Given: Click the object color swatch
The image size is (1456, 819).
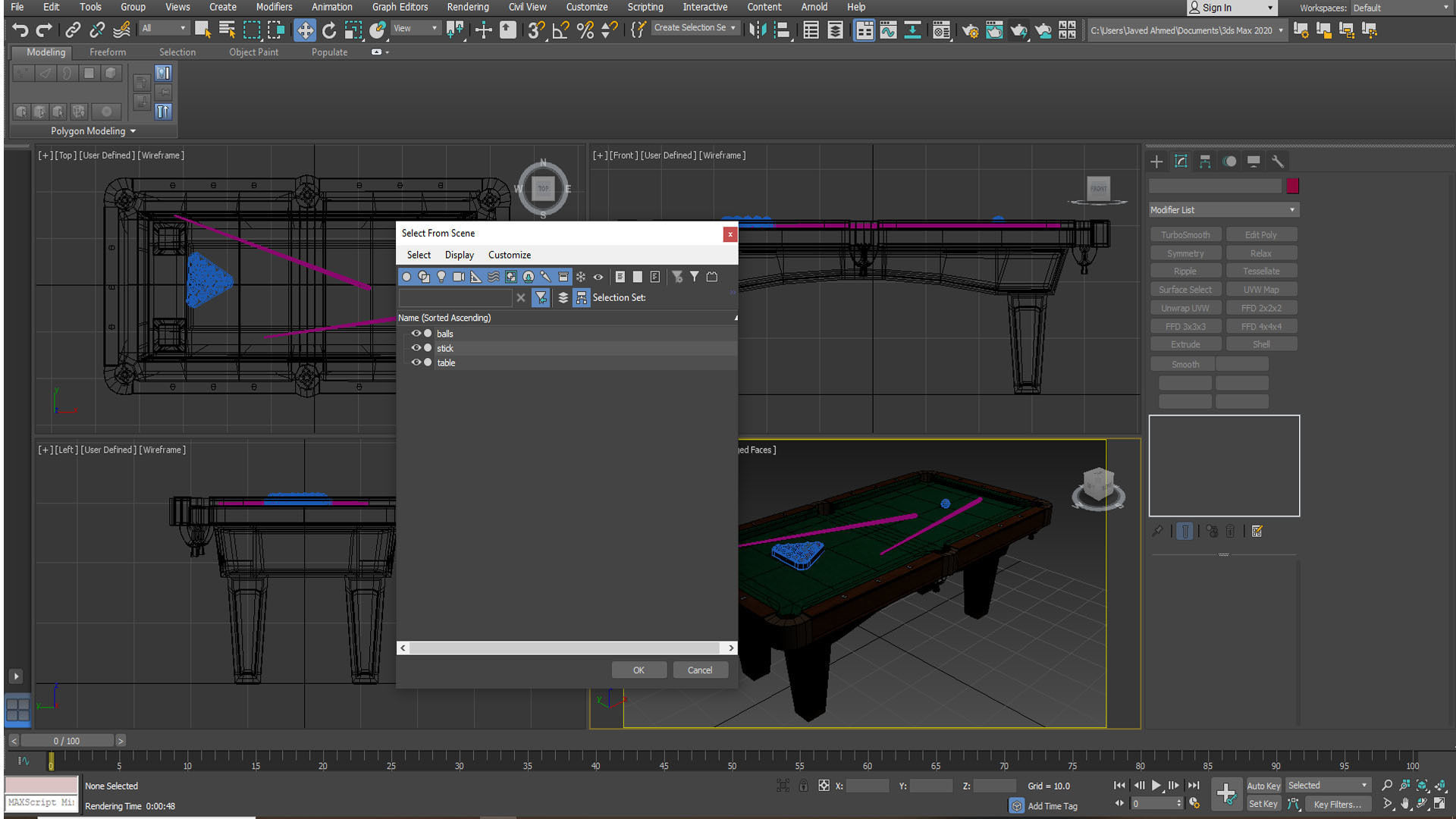Looking at the screenshot, I should click(1293, 186).
